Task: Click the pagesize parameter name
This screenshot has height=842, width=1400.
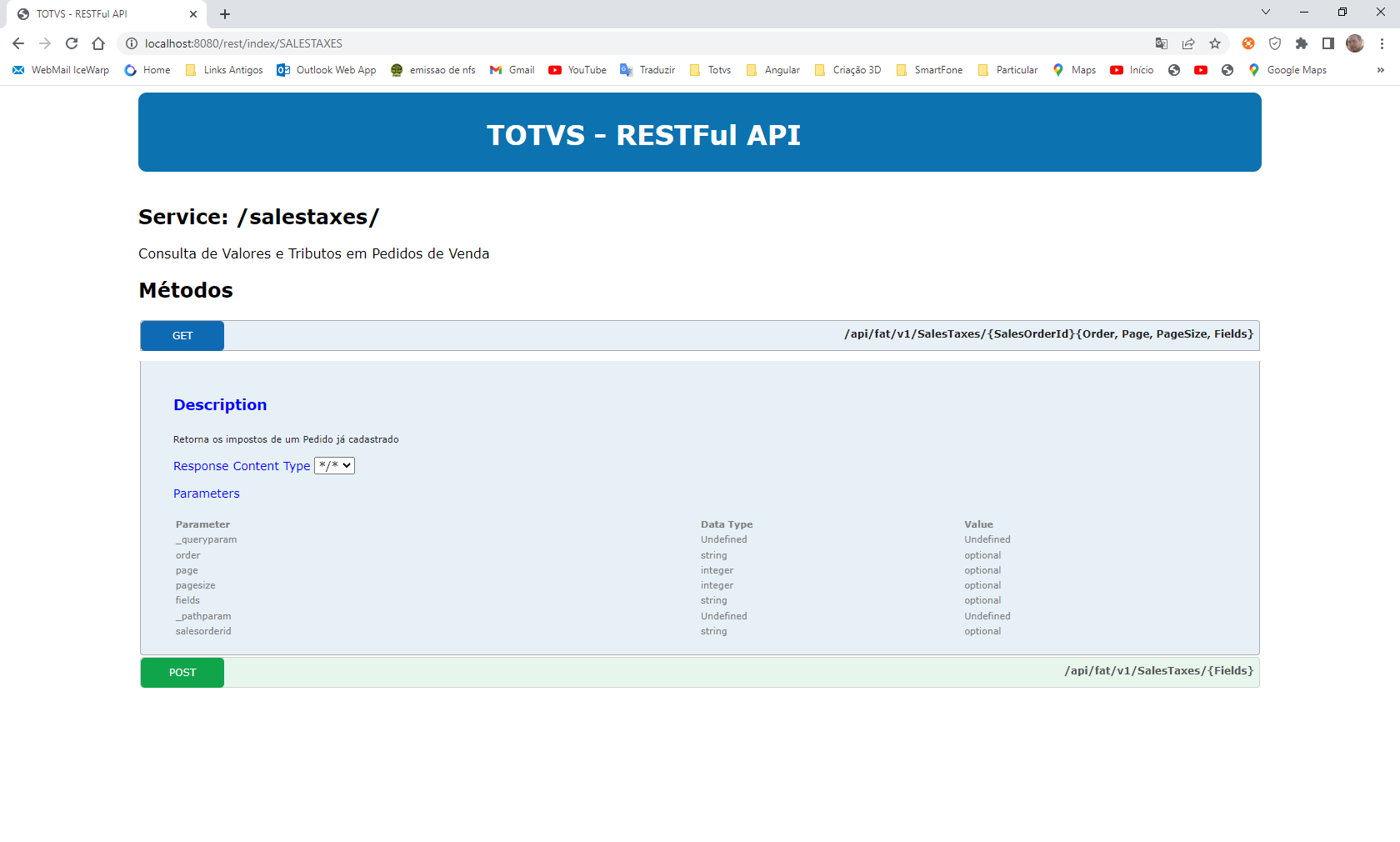Action: click(195, 585)
